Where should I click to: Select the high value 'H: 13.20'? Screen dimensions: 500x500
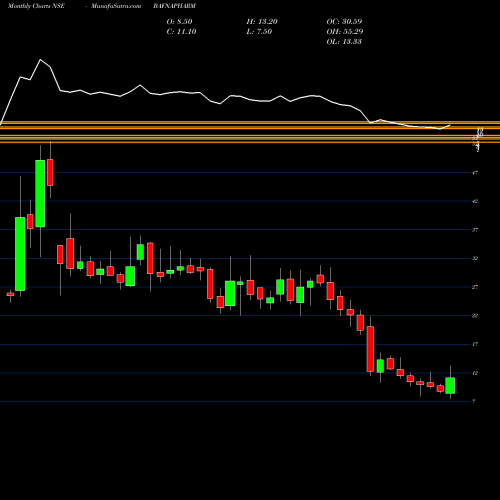coord(262,21)
